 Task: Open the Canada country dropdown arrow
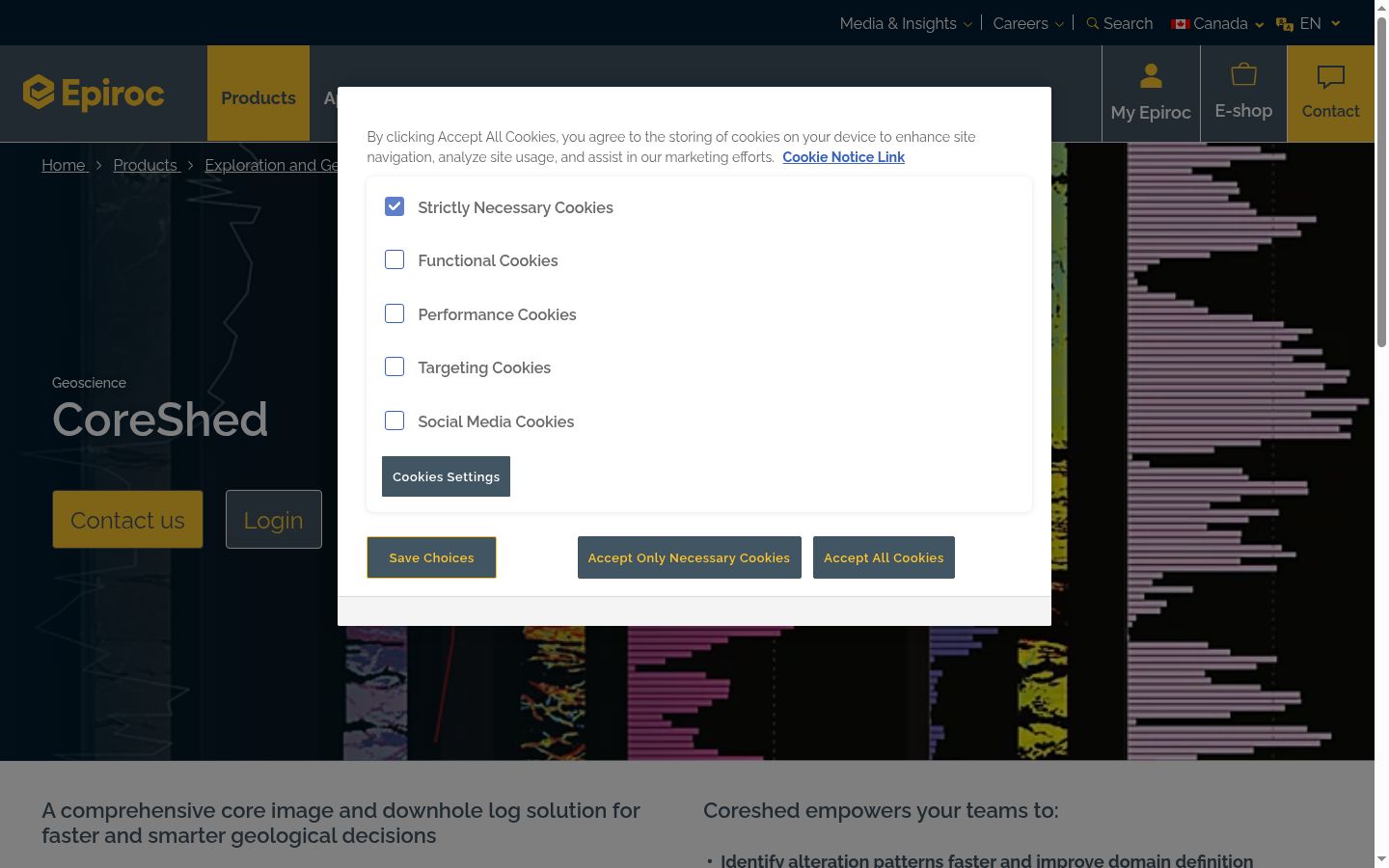(x=1259, y=24)
